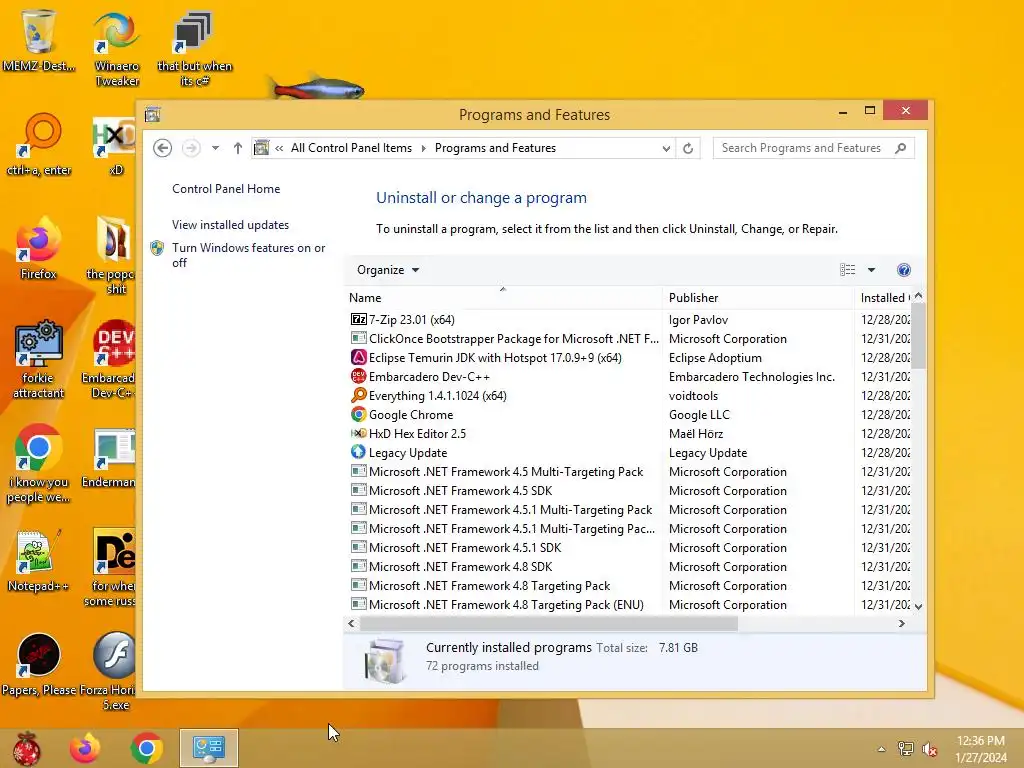Click the Notepad++ desktop icon

pos(39,560)
